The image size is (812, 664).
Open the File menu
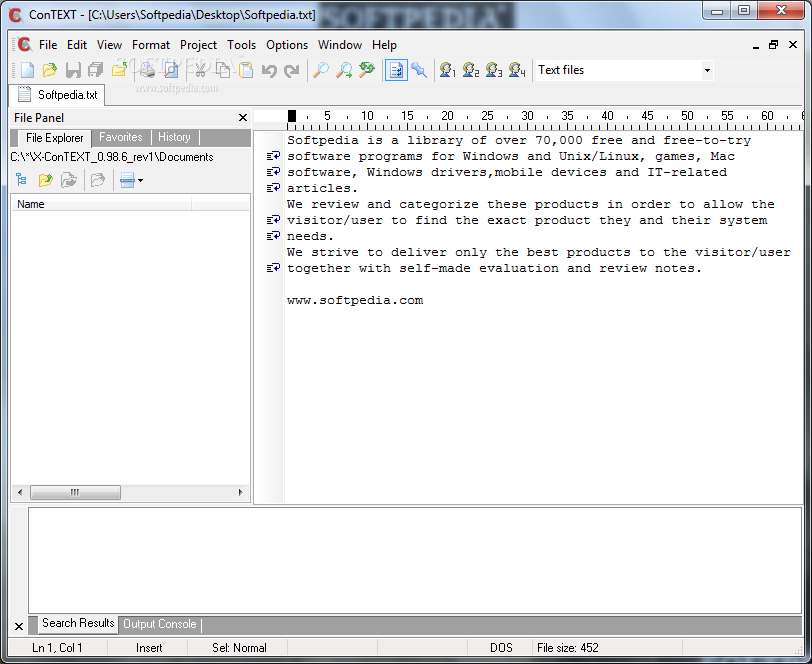48,45
